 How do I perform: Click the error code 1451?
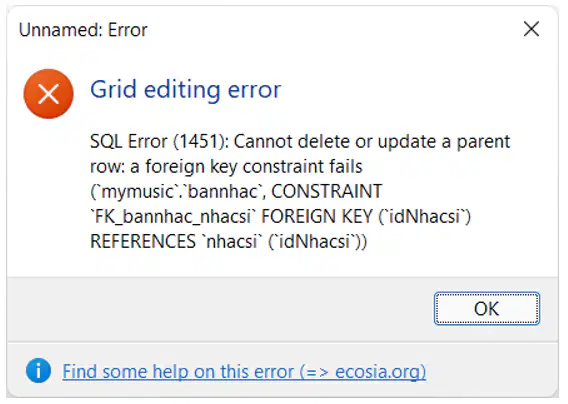pyautogui.click(x=199, y=141)
